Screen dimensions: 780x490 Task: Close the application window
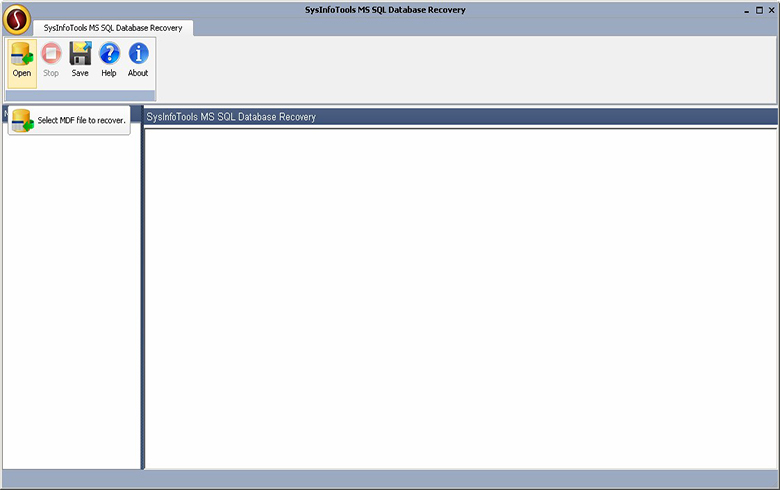[772, 10]
